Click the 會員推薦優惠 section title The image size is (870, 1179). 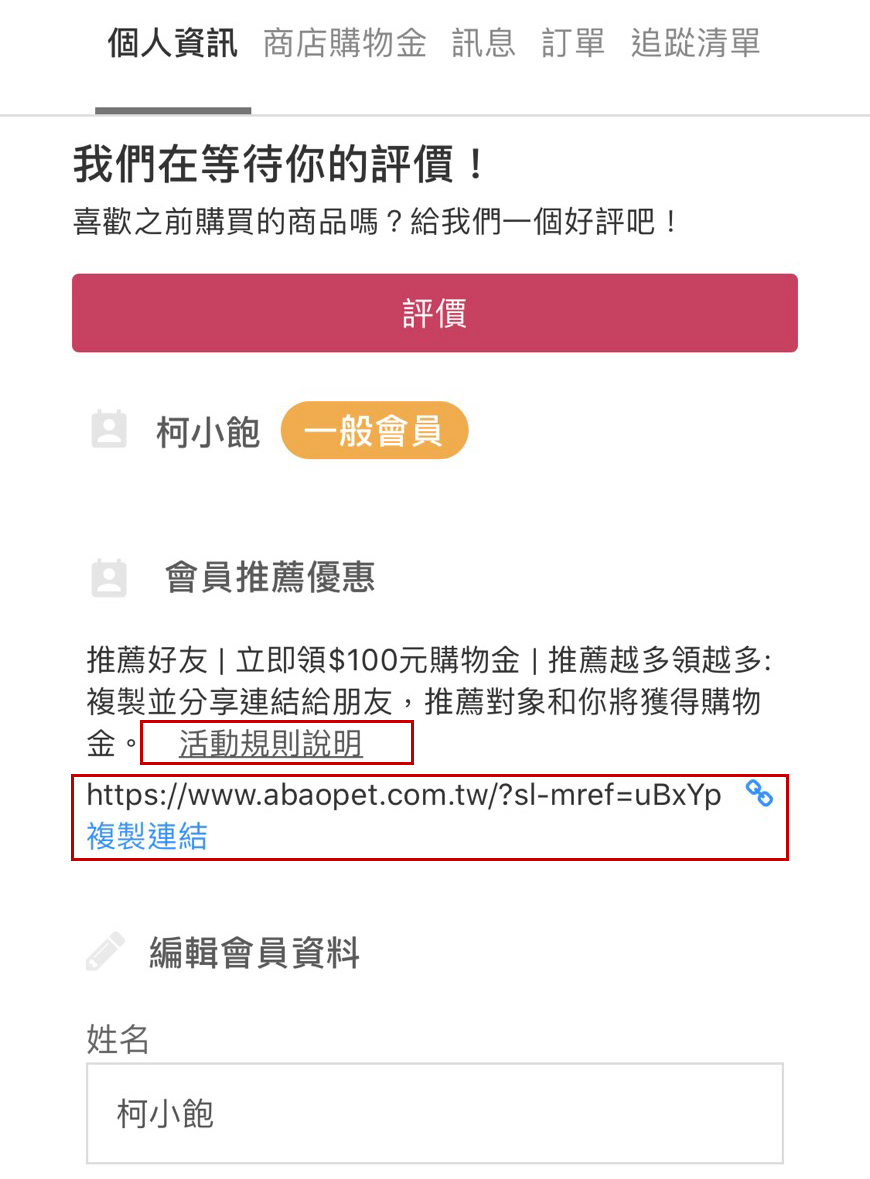(269, 577)
